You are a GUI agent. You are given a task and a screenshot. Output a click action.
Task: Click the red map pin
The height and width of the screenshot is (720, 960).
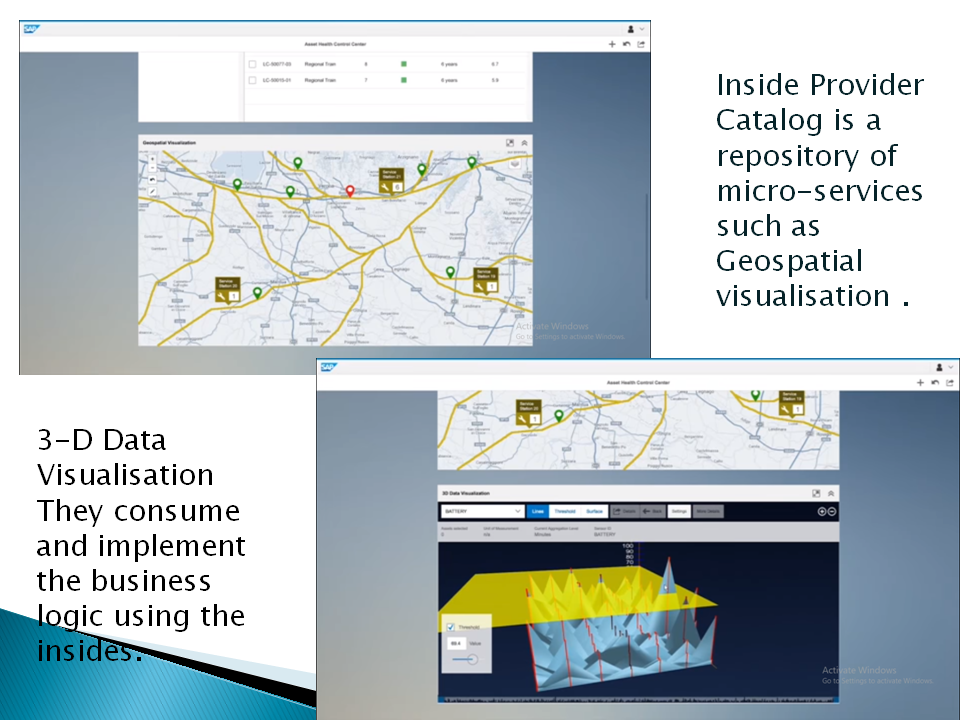coord(350,191)
